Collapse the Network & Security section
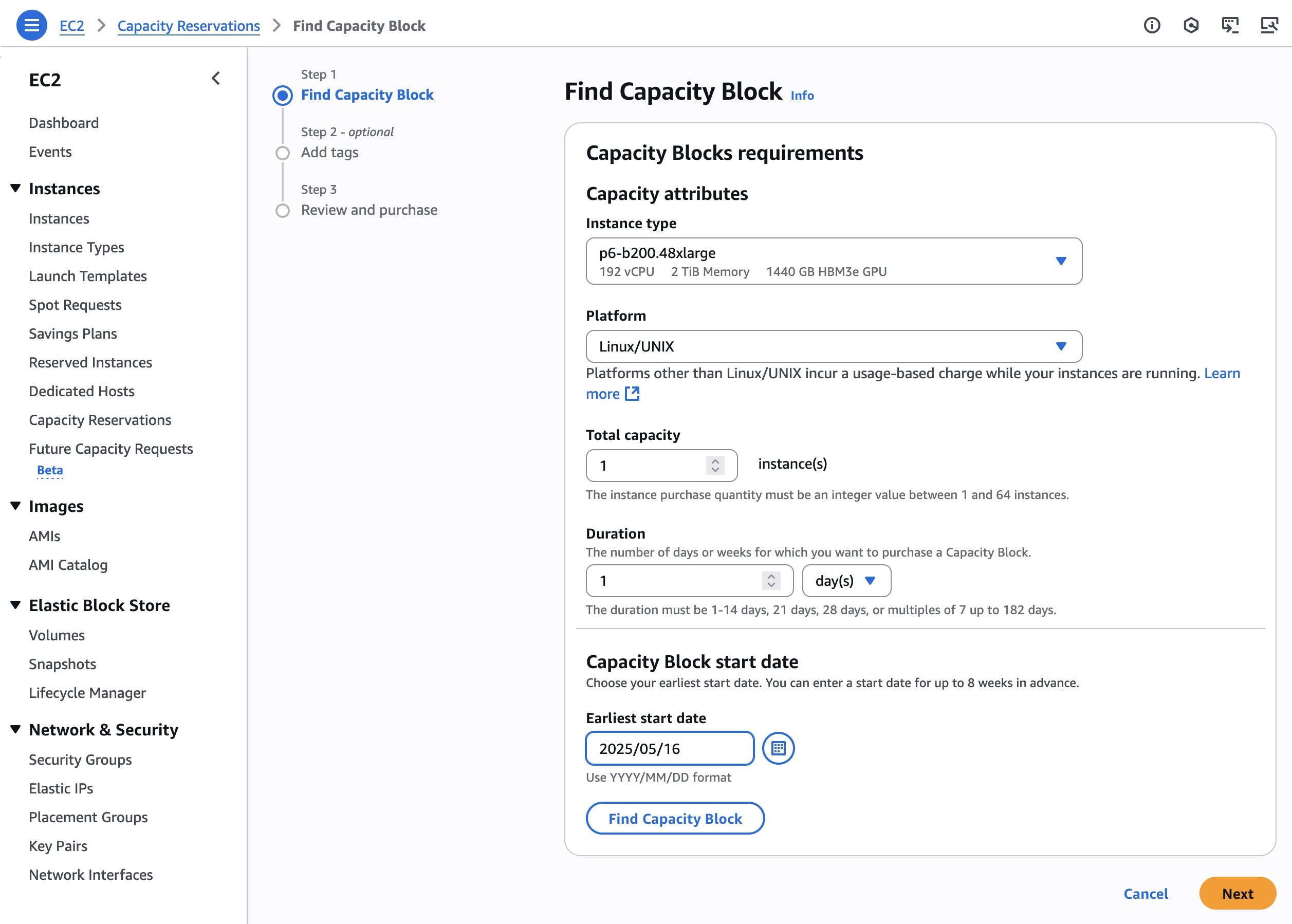This screenshot has width=1292, height=924. tap(16, 729)
